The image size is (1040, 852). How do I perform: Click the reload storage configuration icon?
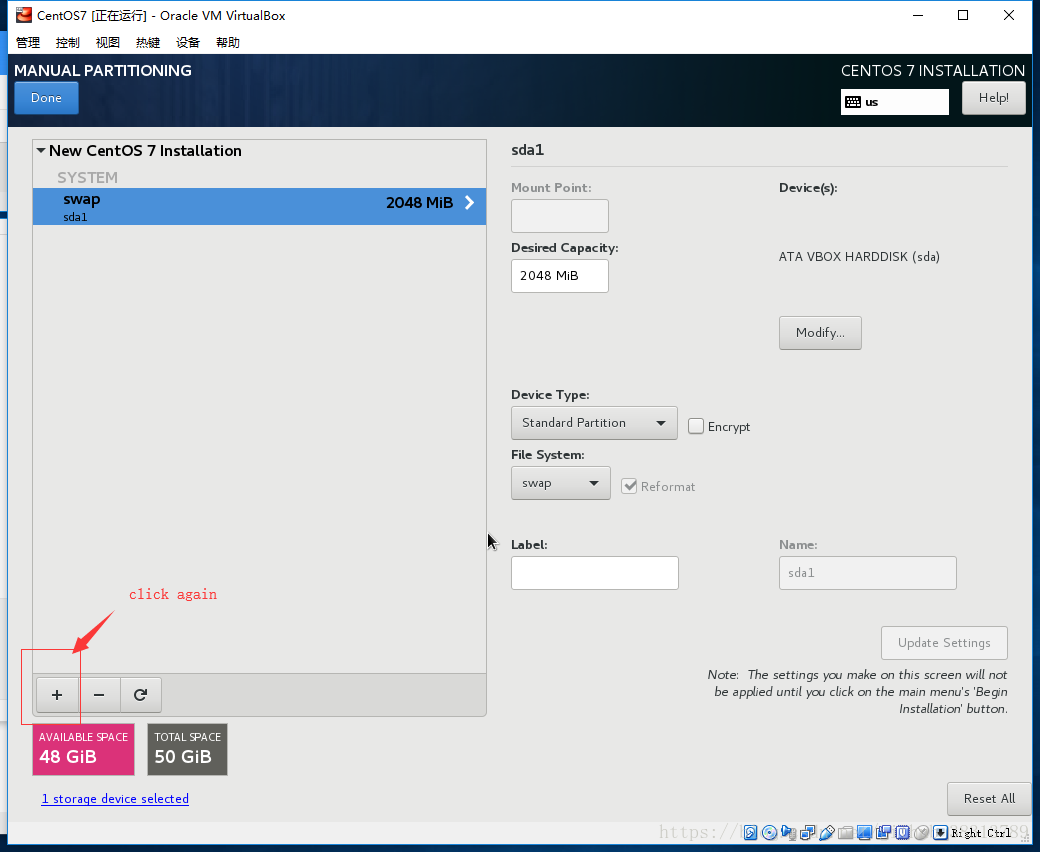tap(140, 695)
